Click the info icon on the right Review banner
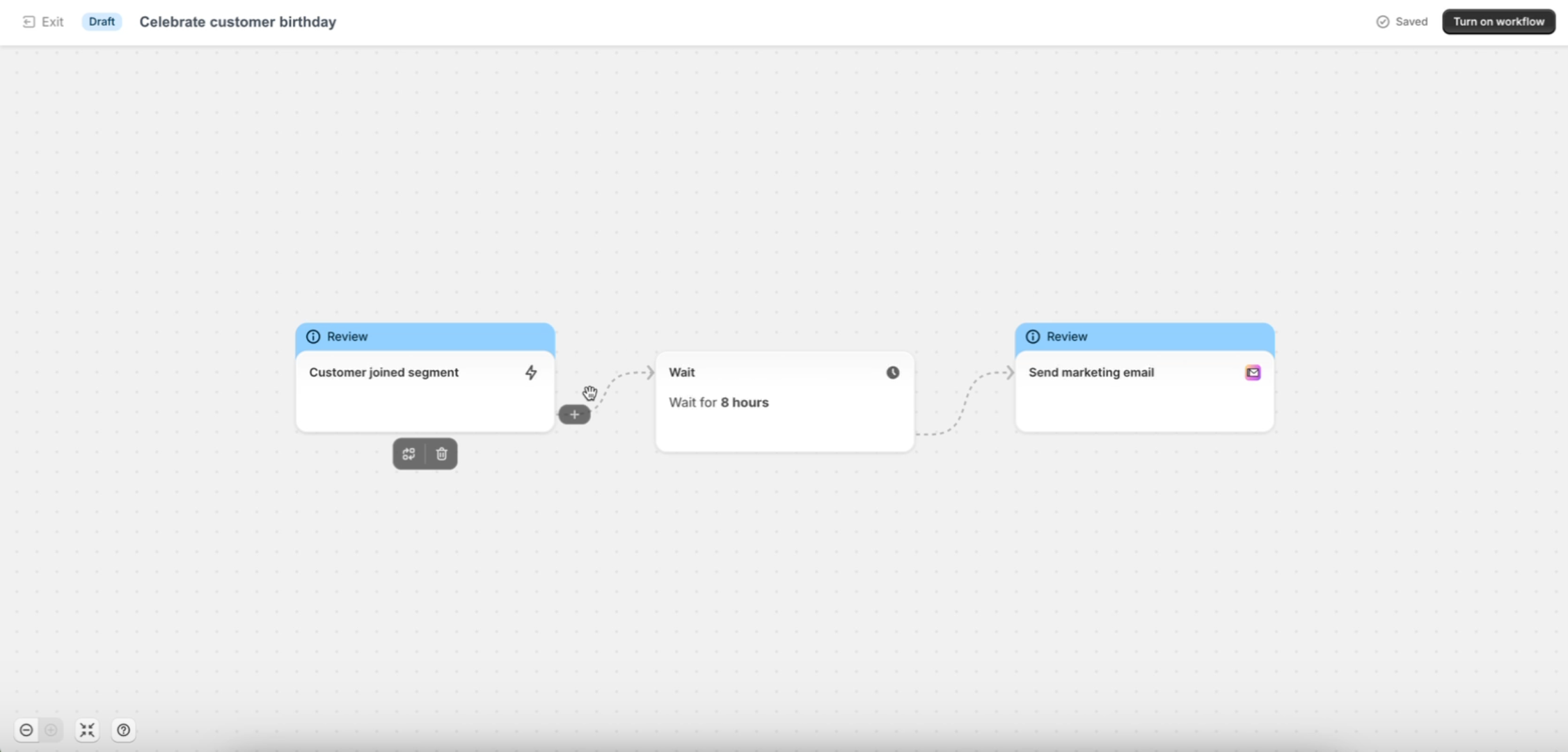This screenshot has width=1568, height=752. tap(1033, 337)
